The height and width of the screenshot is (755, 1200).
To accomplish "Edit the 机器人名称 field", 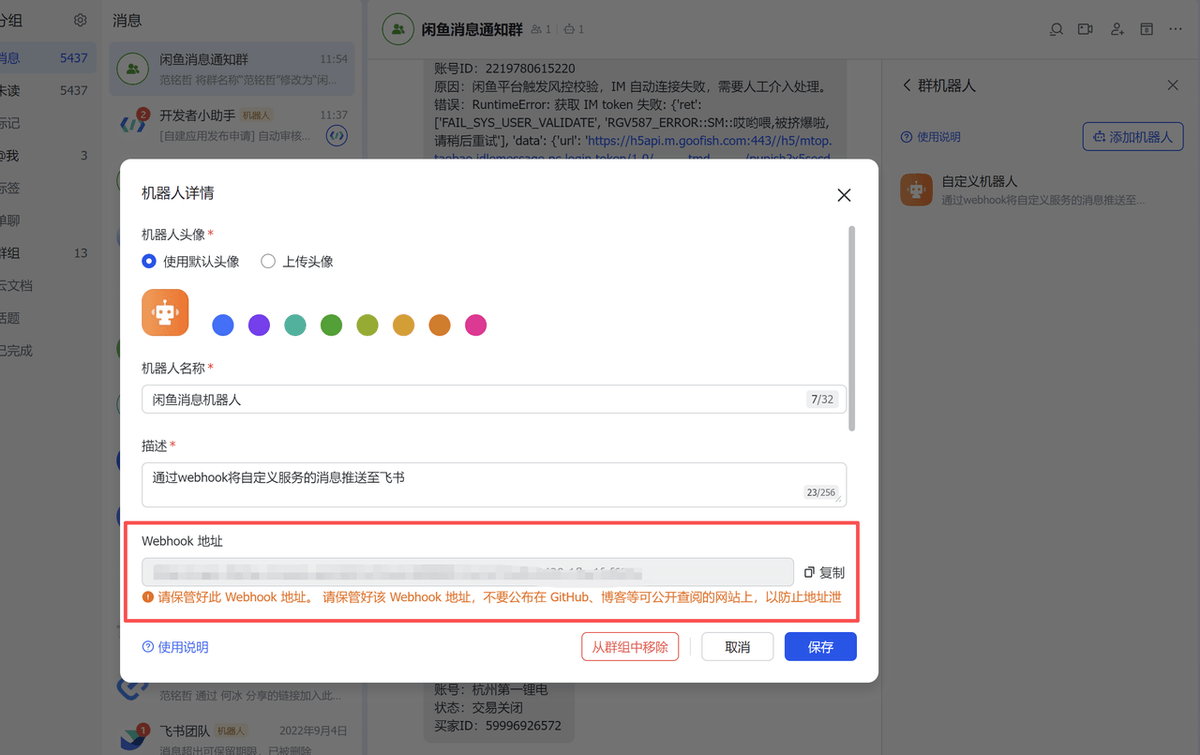I will pyautogui.click(x=494, y=399).
